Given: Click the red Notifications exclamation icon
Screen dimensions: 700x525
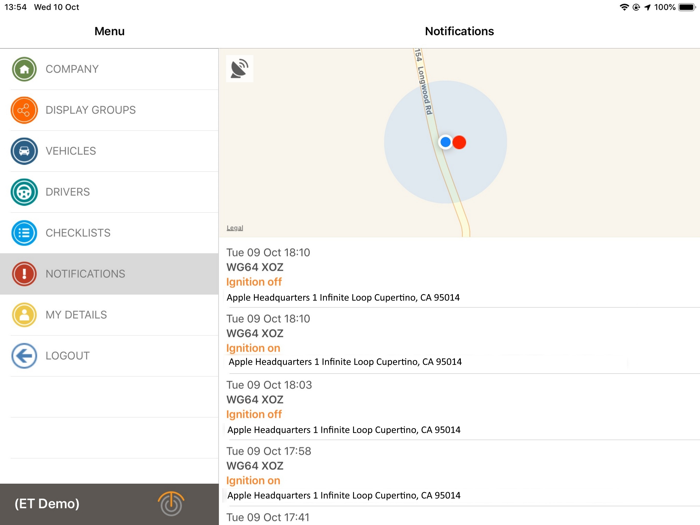Looking at the screenshot, I should 24,274.
